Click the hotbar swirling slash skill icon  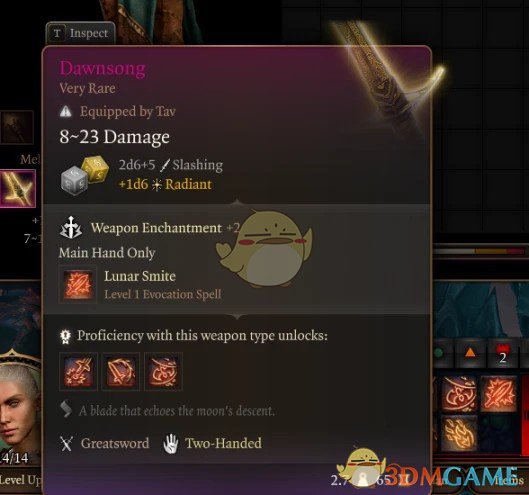459,394
